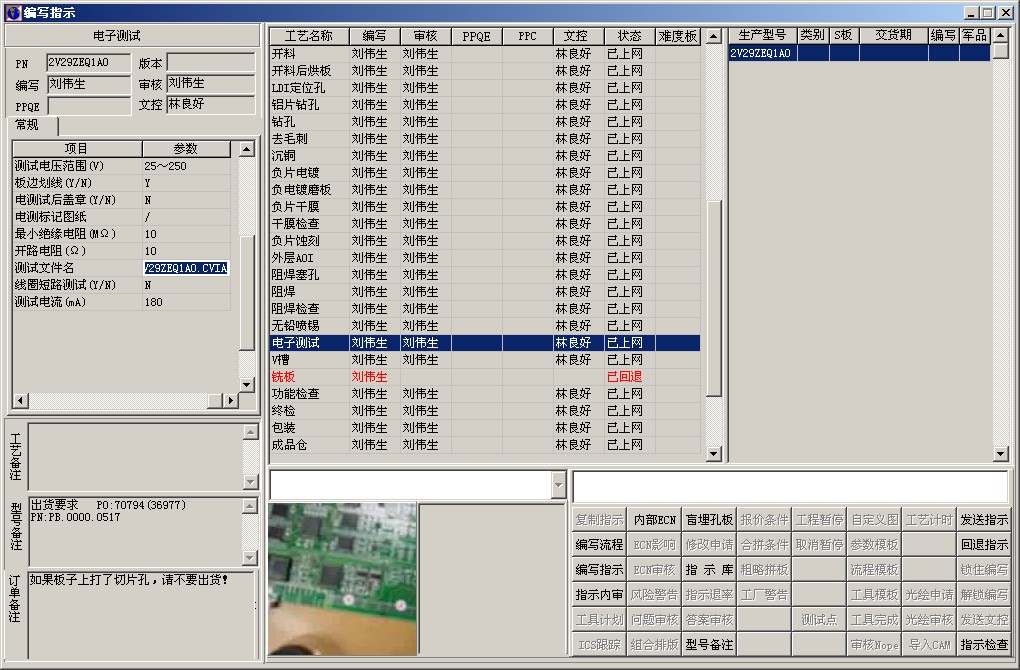Click the 军品 column header
This screenshot has height=670, width=1020.
(x=975, y=35)
